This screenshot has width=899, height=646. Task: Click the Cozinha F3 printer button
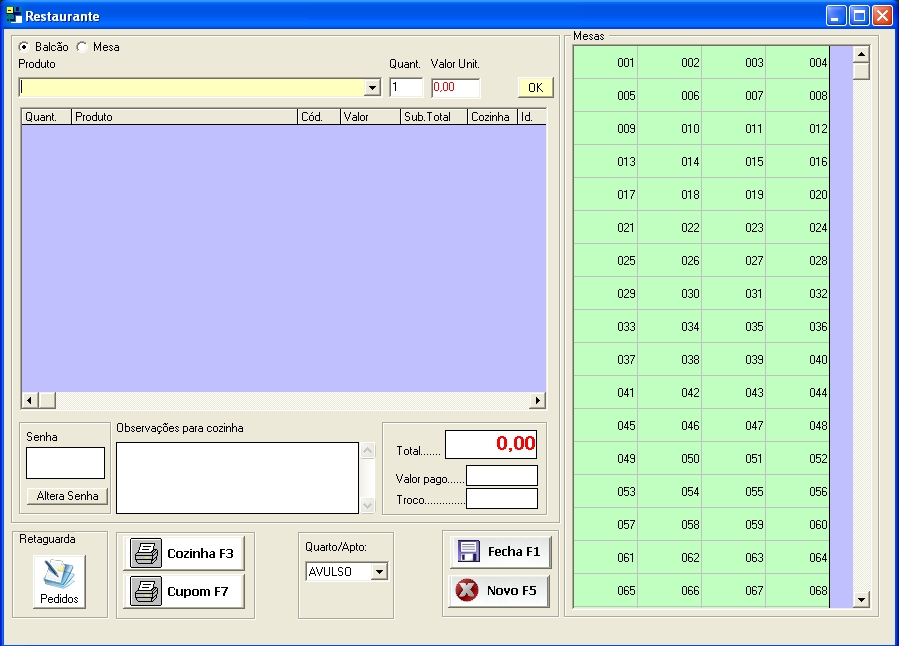point(183,553)
